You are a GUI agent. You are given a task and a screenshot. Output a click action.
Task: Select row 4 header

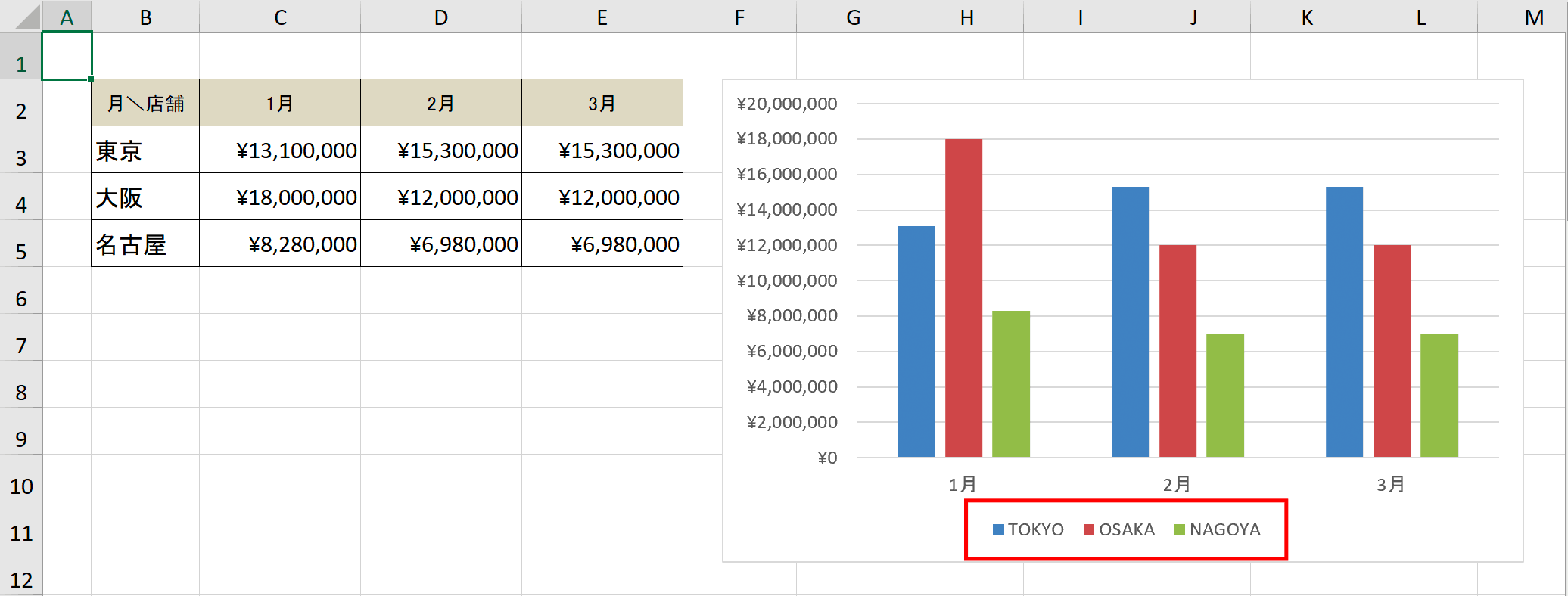point(21,197)
